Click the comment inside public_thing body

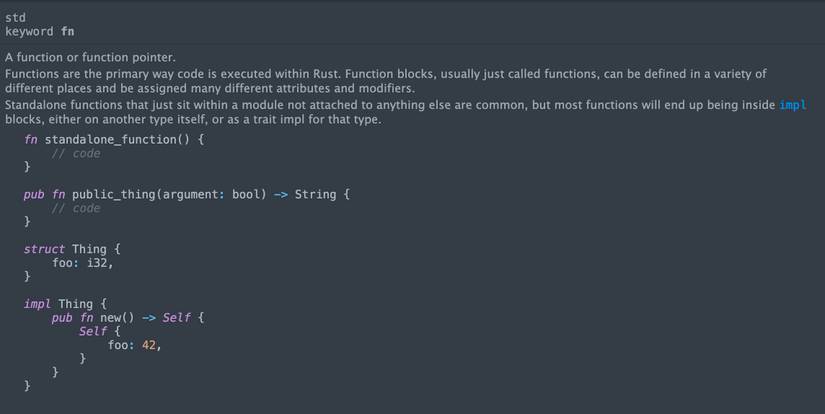point(76,208)
